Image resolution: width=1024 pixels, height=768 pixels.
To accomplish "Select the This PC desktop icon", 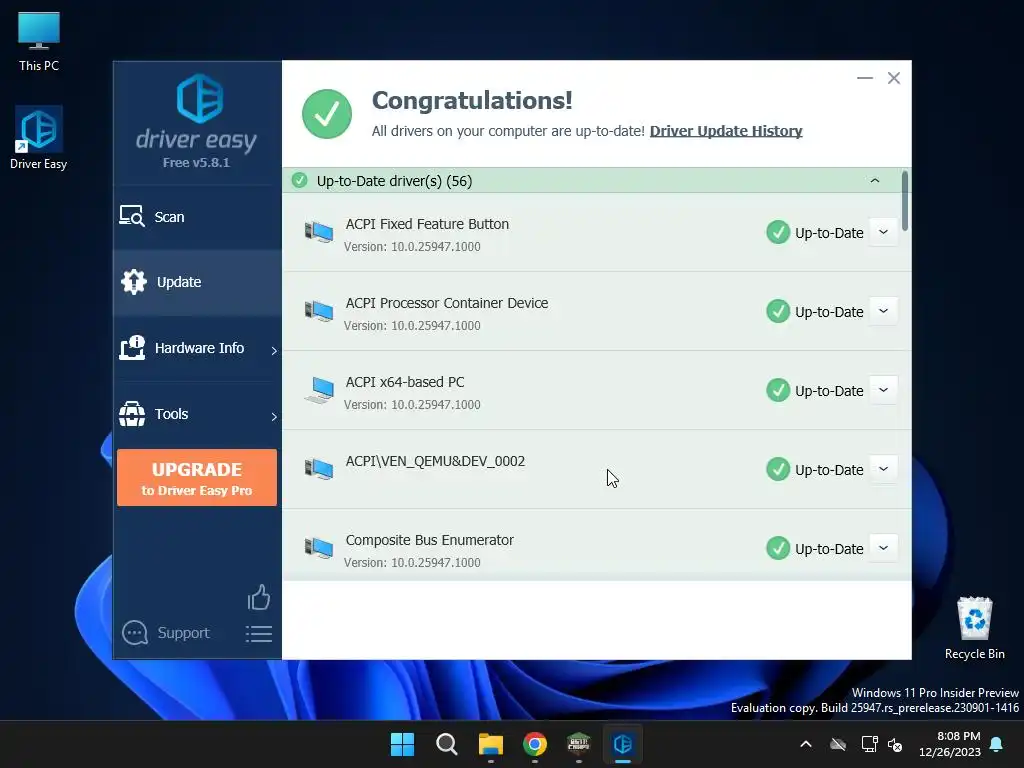I will 39,41.
